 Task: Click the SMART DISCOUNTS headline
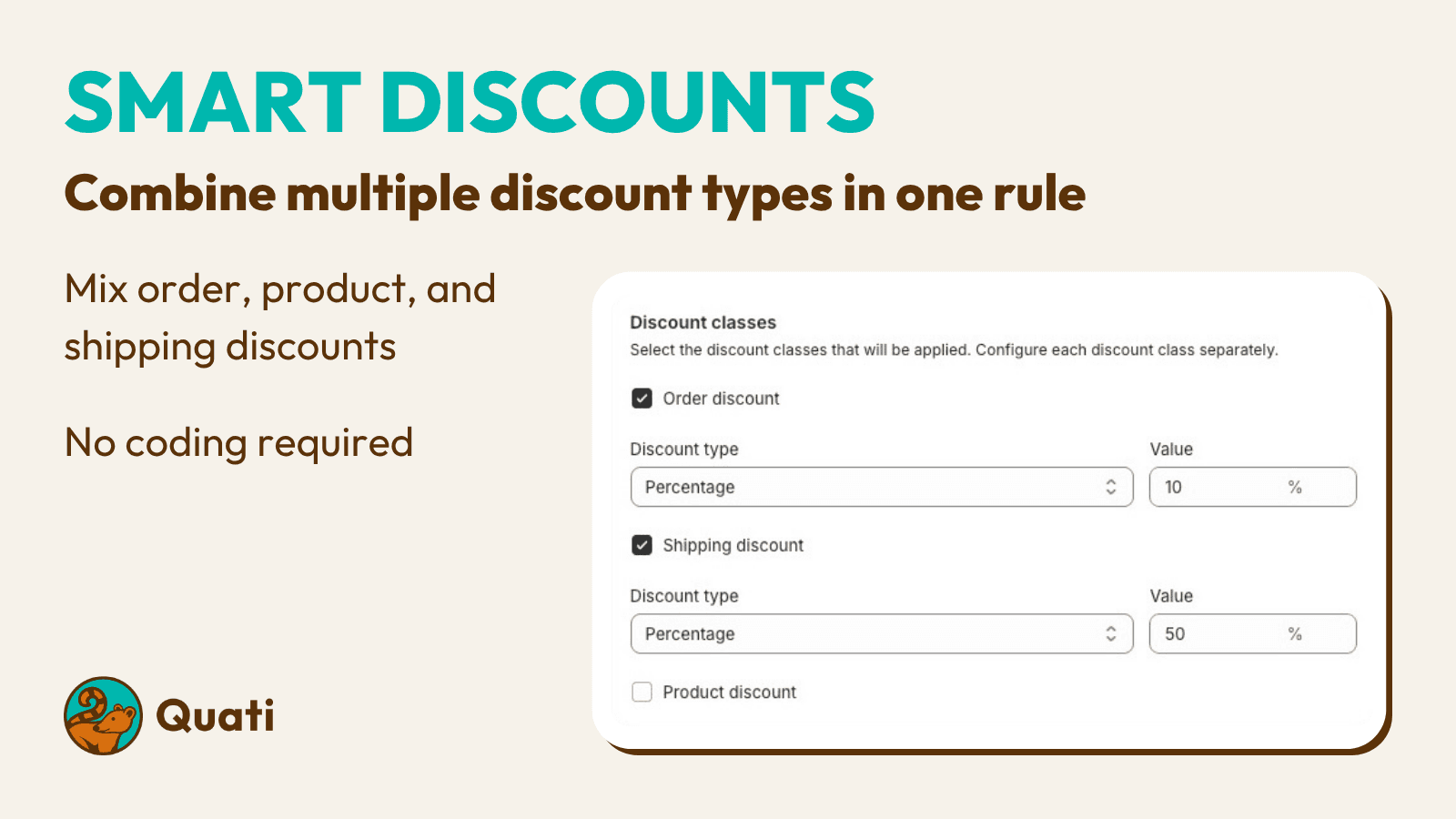pos(469,102)
